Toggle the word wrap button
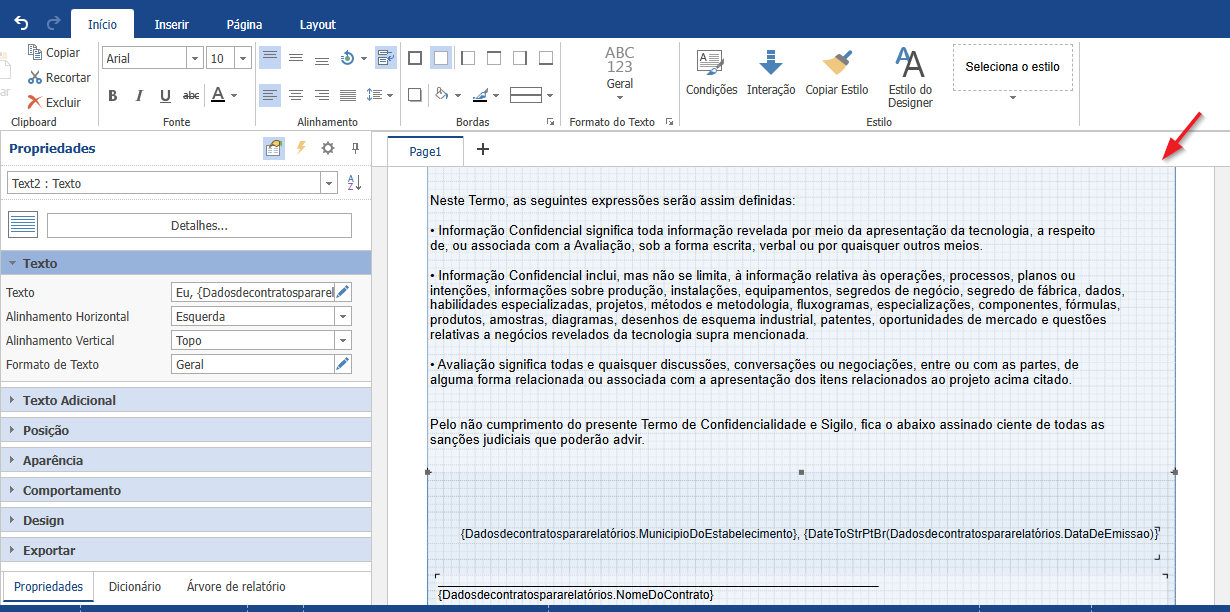 click(385, 58)
